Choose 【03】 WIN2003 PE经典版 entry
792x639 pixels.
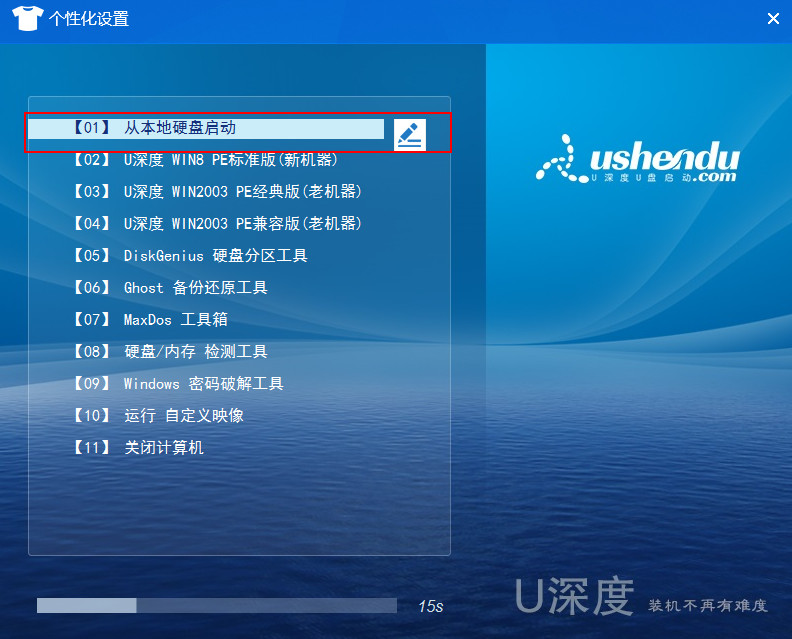[x=217, y=192]
